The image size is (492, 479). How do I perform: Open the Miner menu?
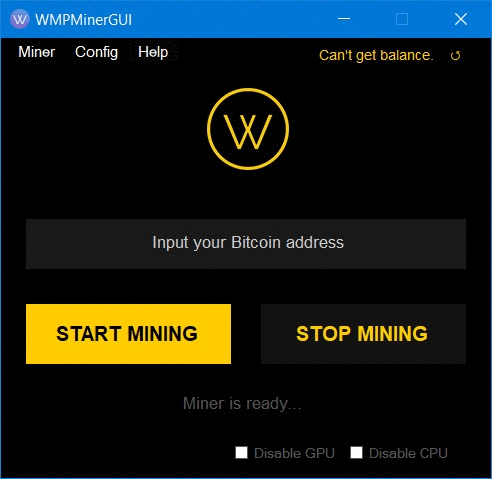click(x=37, y=52)
